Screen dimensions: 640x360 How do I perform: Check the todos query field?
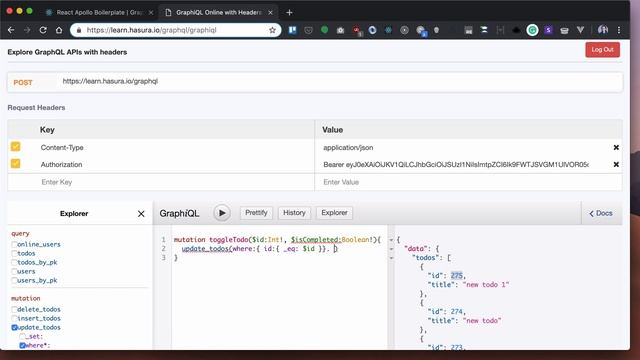click(14, 253)
